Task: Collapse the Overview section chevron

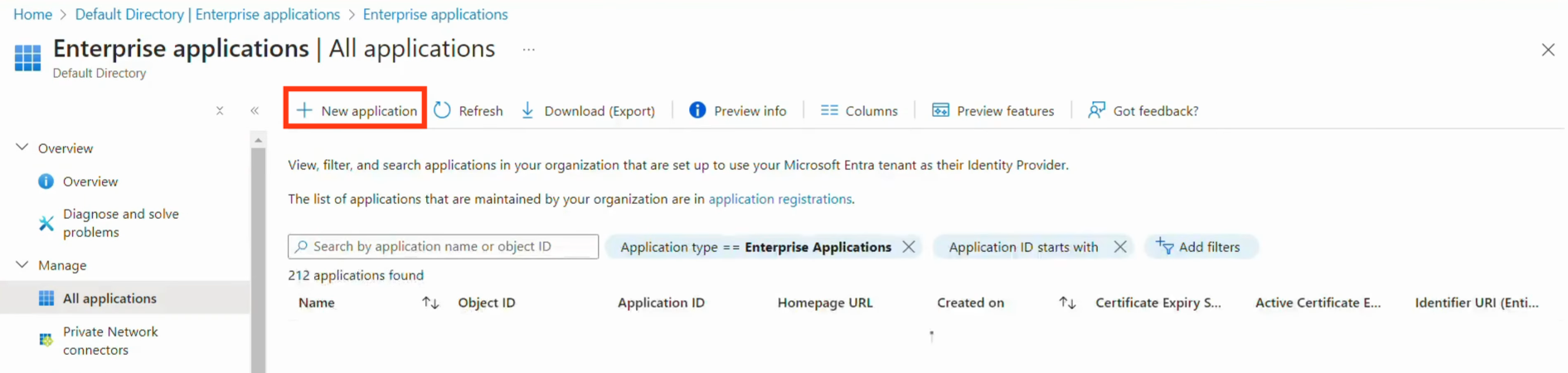Action: click(22, 148)
